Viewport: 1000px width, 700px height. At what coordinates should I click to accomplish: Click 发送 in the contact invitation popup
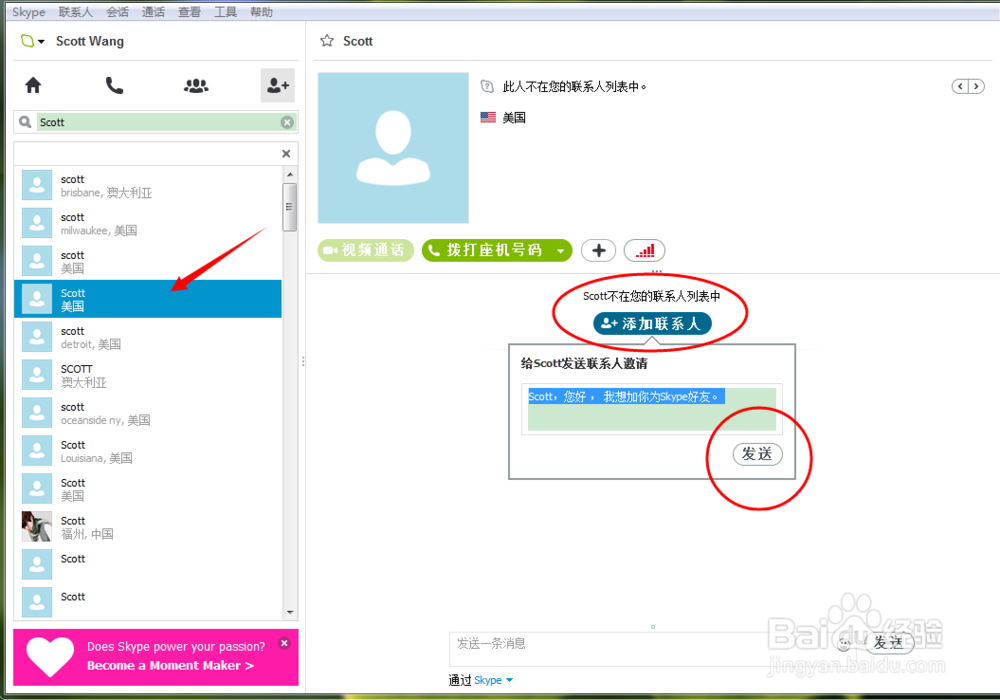pos(757,453)
